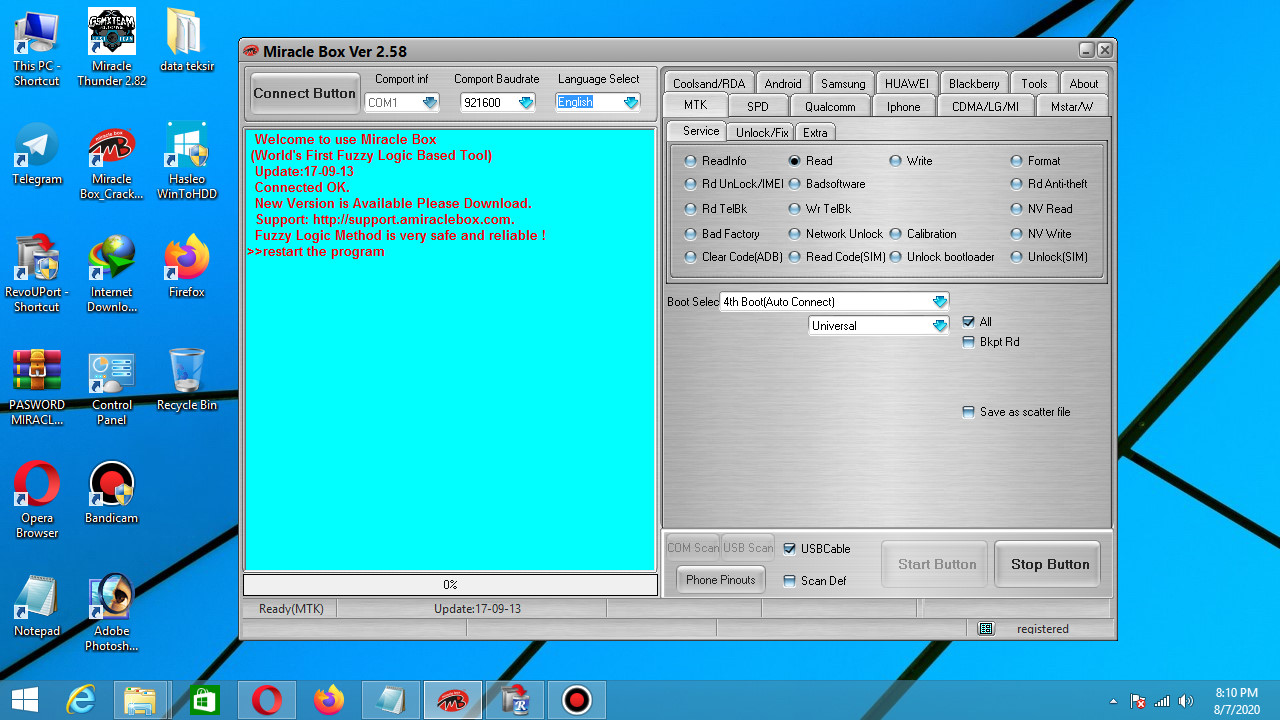Enable the Save as scatter file checkbox

click(x=968, y=412)
